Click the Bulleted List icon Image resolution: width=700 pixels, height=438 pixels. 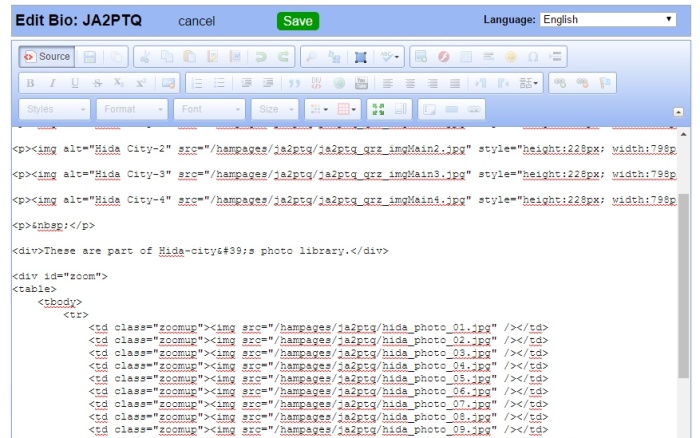point(219,83)
